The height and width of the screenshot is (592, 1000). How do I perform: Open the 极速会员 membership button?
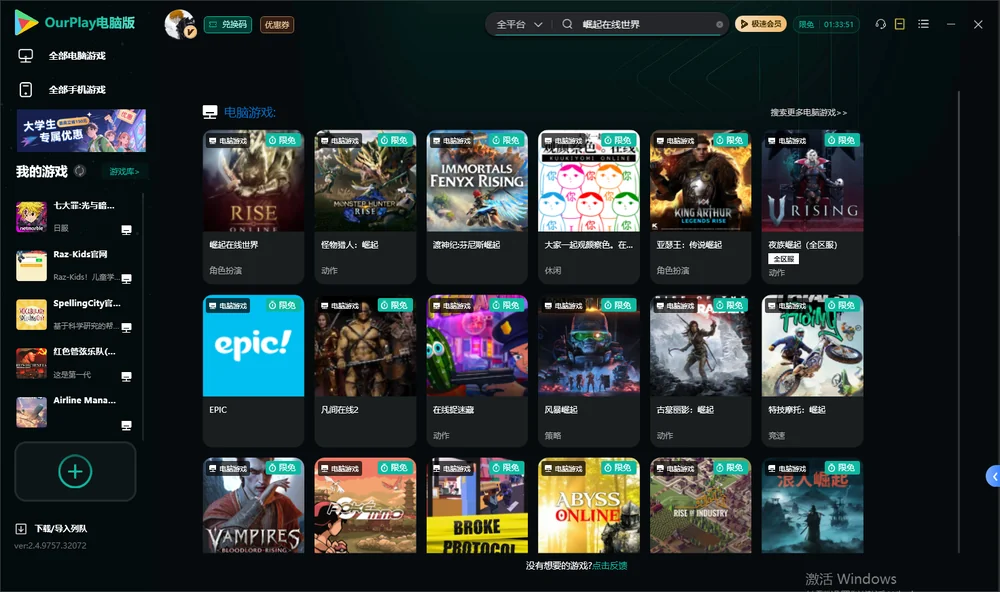(761, 24)
